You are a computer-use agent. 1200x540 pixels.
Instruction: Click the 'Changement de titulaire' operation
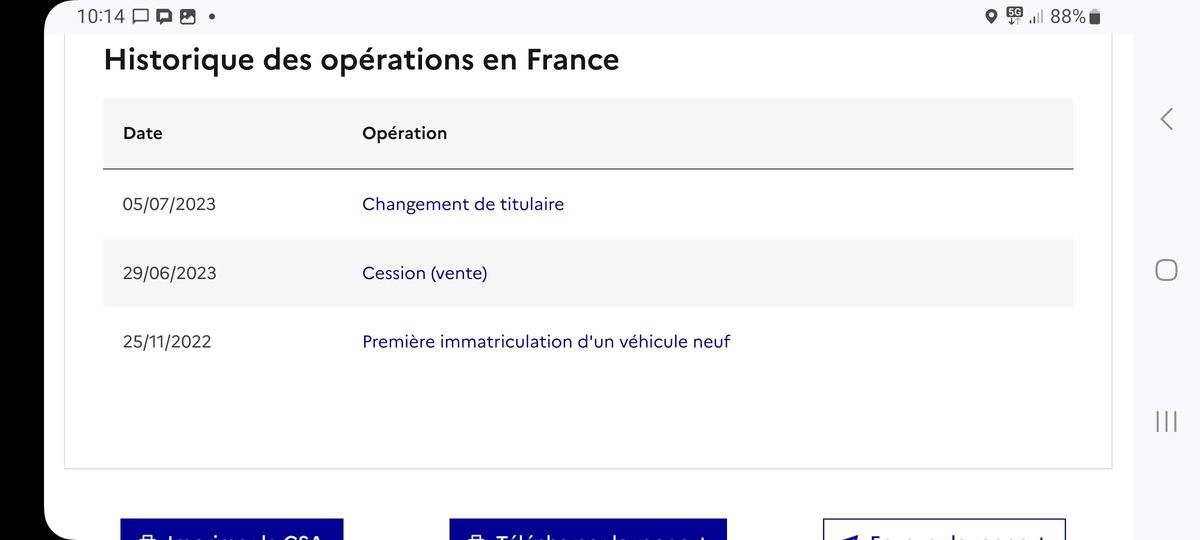[x=463, y=204]
